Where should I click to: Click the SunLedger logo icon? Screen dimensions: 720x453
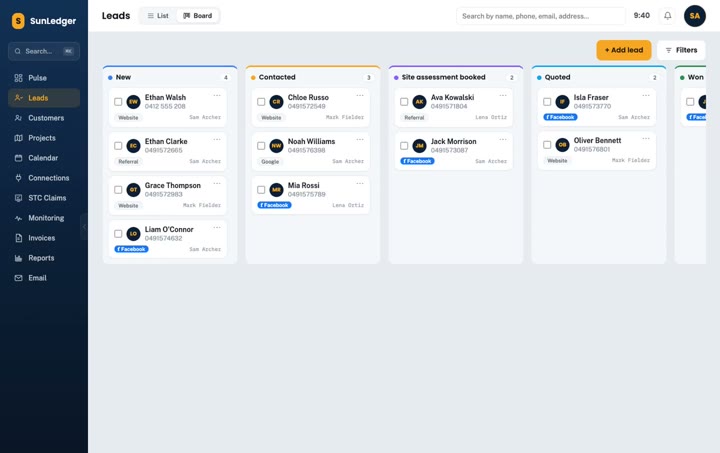[x=18, y=21]
